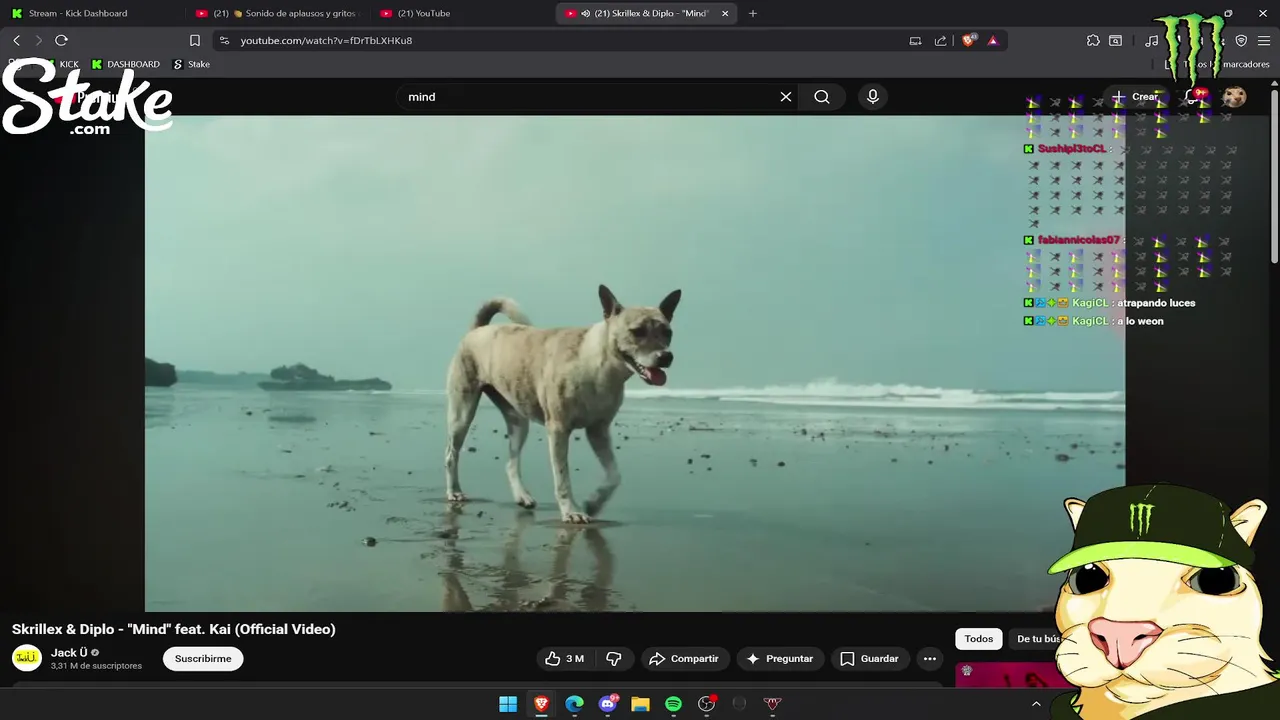
Task: Click the browser forward arrow
Action: coord(38,40)
